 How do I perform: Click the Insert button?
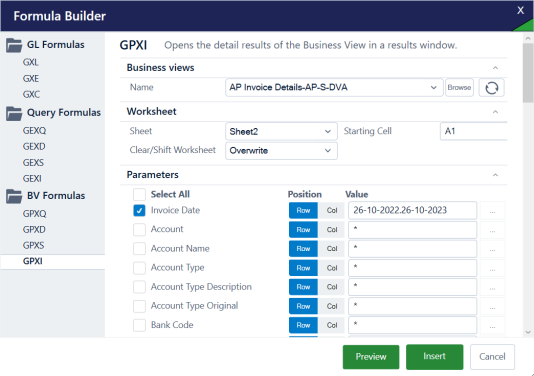click(434, 357)
